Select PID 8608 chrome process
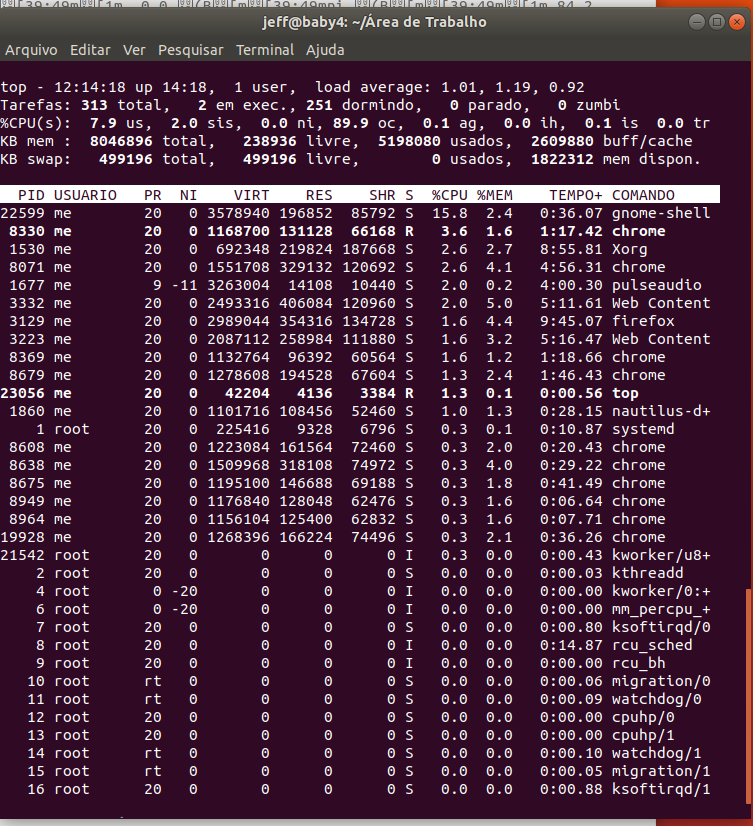 pyautogui.click(x=26, y=447)
